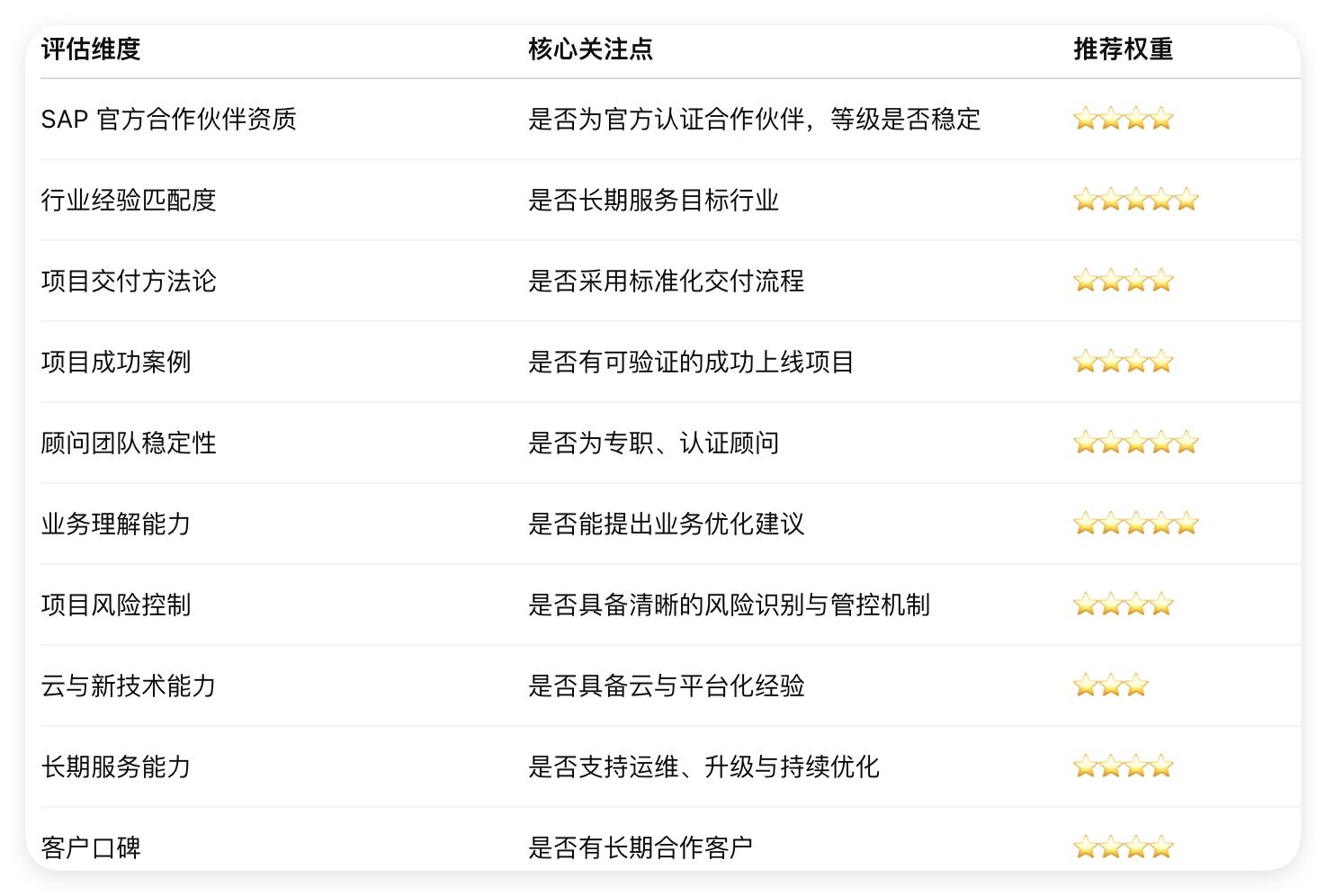The image size is (1326, 896).
Task: Click the stars next to 项目成功案例
Action: click(x=1124, y=362)
